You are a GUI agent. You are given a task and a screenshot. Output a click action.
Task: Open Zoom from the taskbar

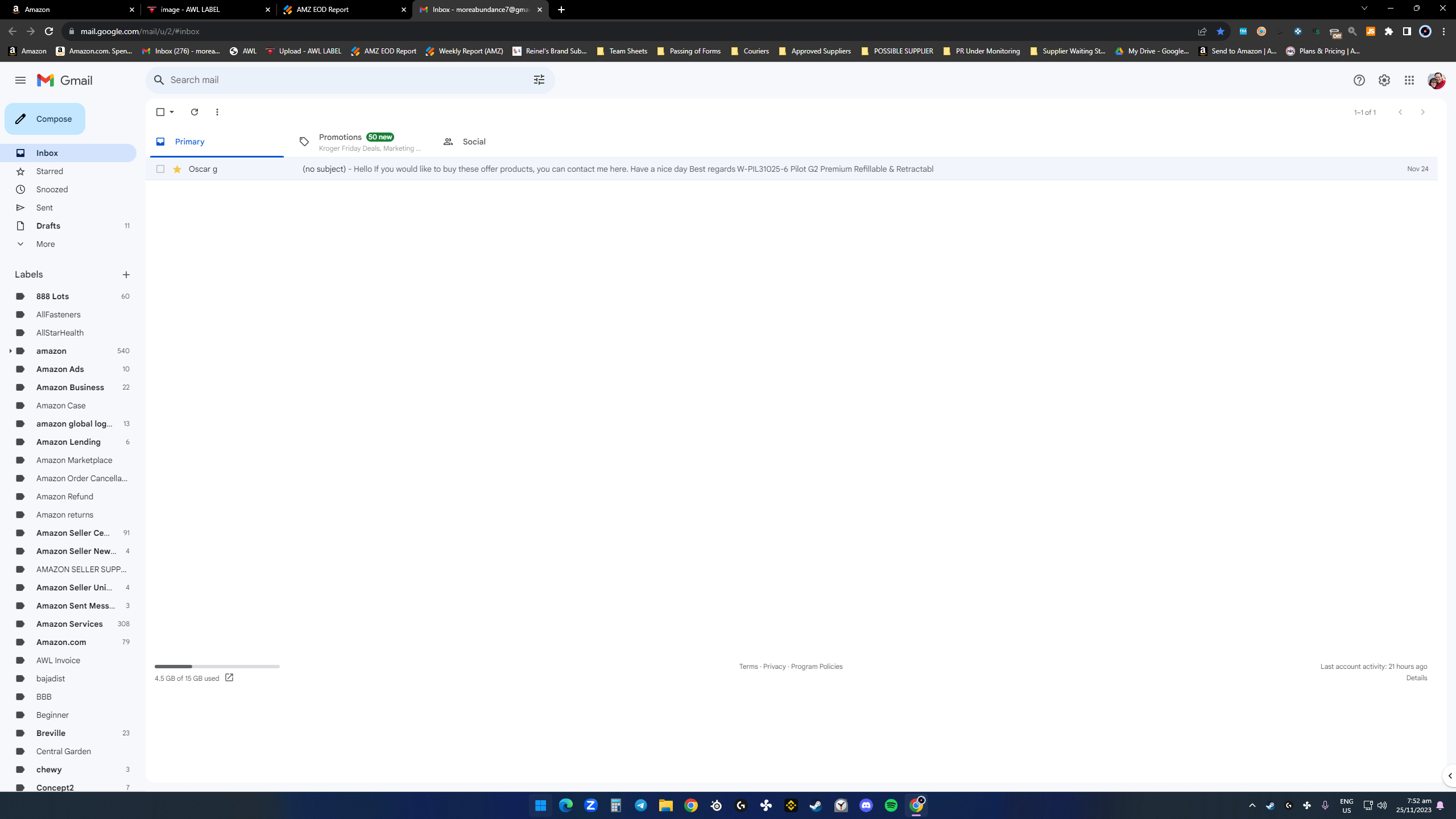(x=591, y=805)
